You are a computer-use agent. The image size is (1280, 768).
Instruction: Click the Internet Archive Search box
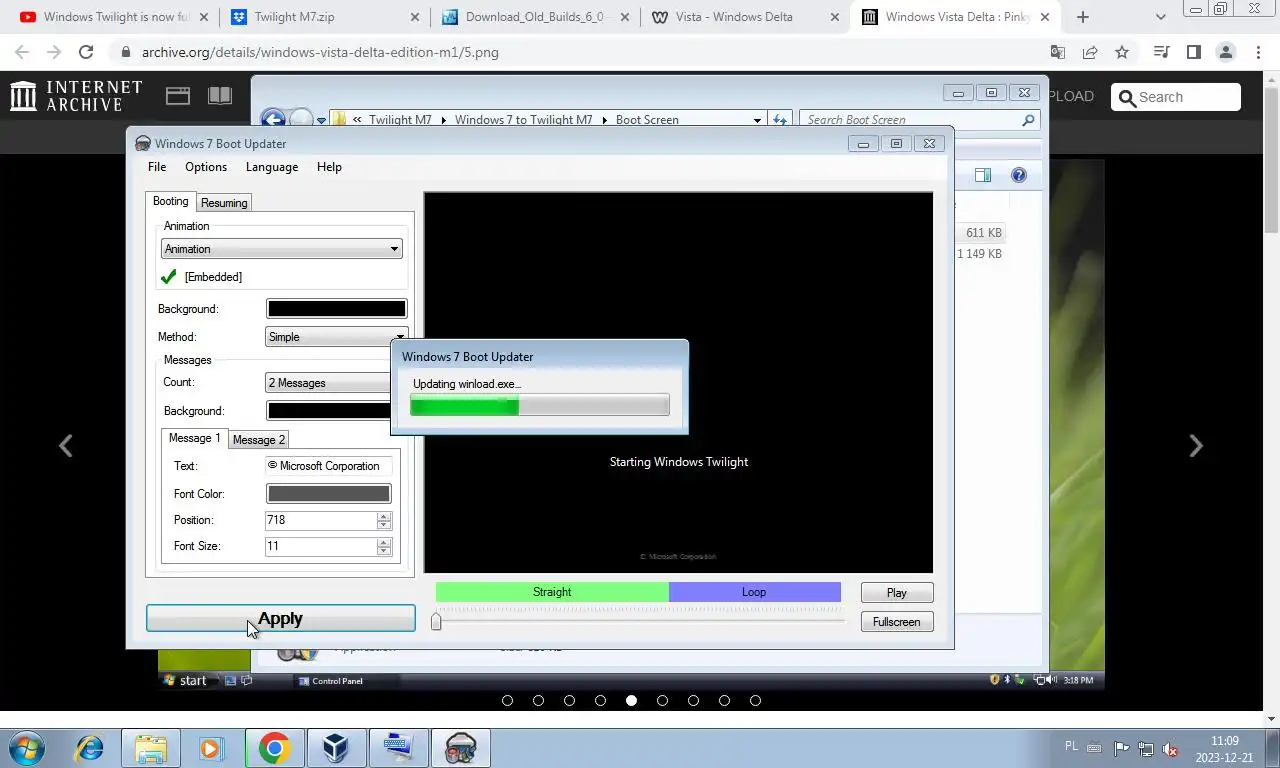pos(1176,97)
